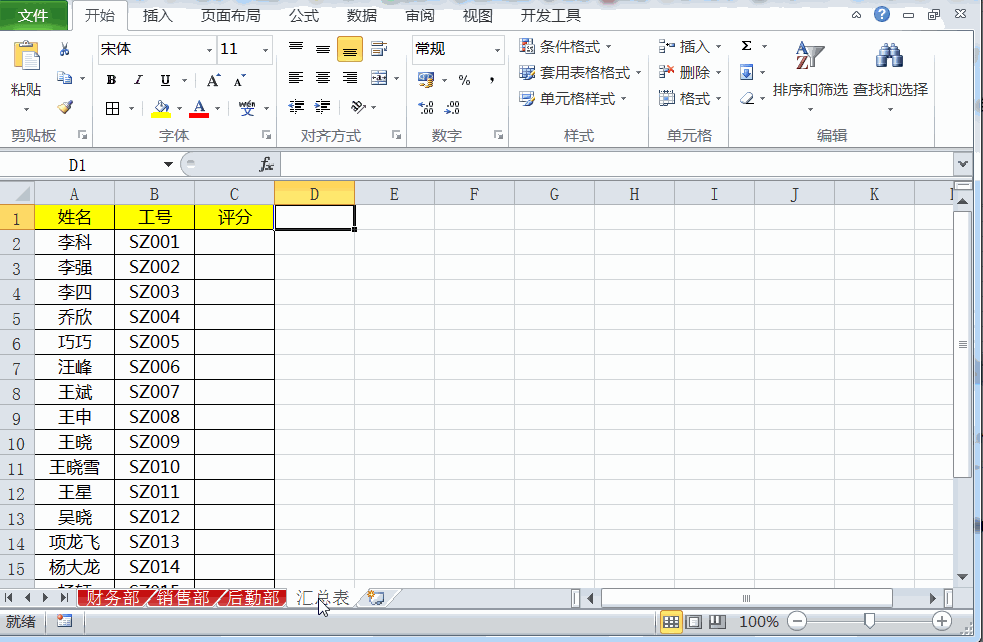Select the Format Painter icon
983x642 pixels.
pyautogui.click(x=66, y=105)
